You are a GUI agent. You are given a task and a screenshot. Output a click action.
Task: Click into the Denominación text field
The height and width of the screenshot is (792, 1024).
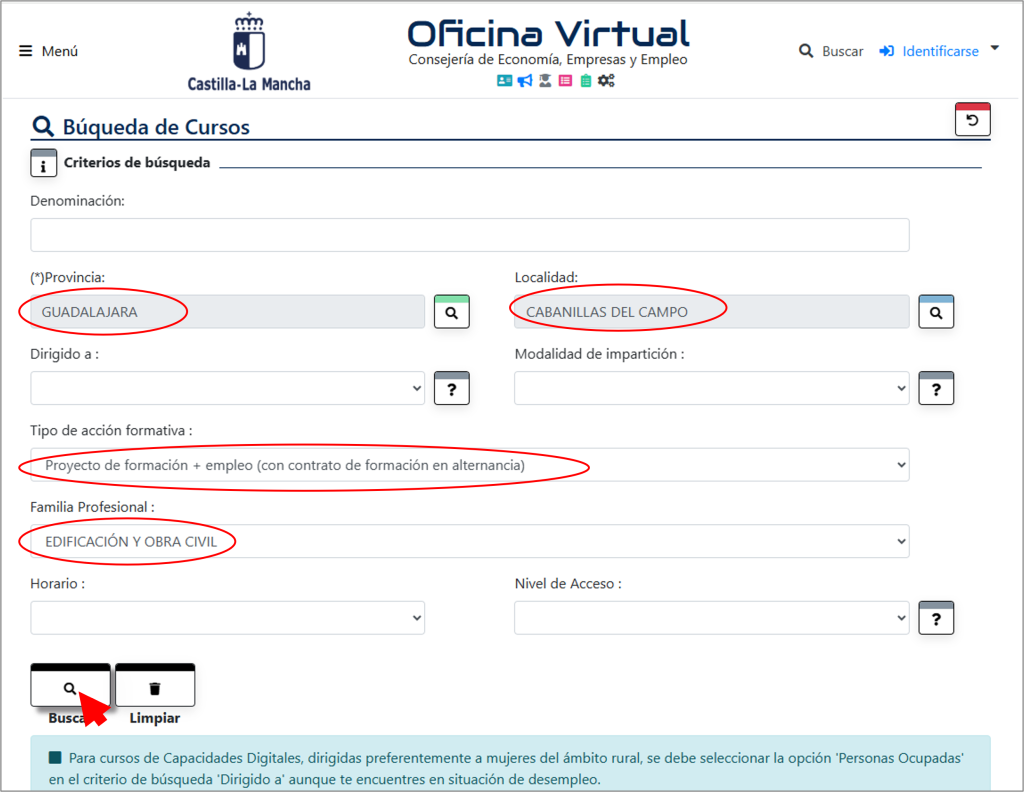470,235
